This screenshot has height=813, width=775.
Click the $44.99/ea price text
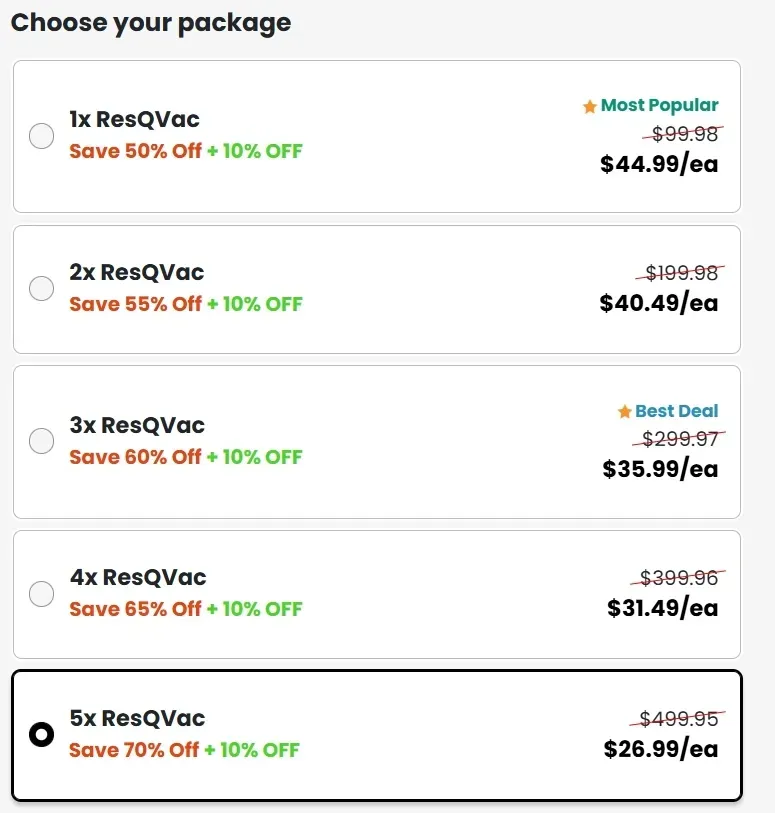coord(659,164)
